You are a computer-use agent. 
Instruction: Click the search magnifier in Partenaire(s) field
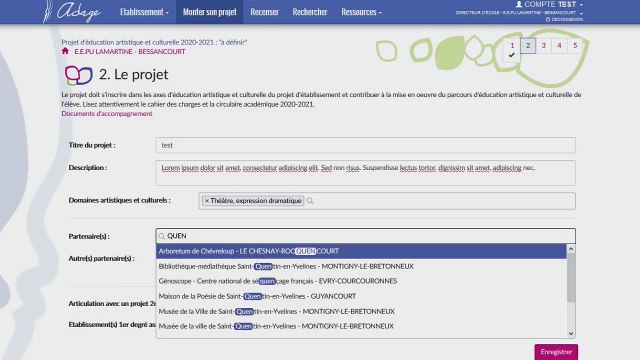tap(162, 236)
